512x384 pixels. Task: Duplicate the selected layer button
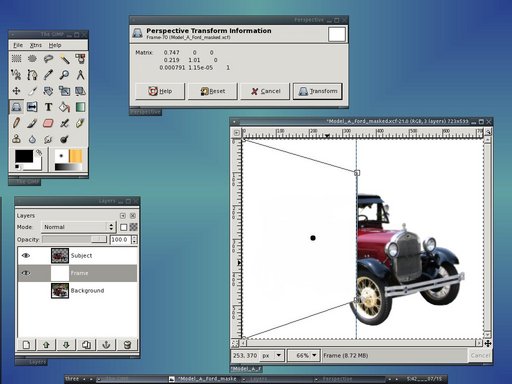86,345
